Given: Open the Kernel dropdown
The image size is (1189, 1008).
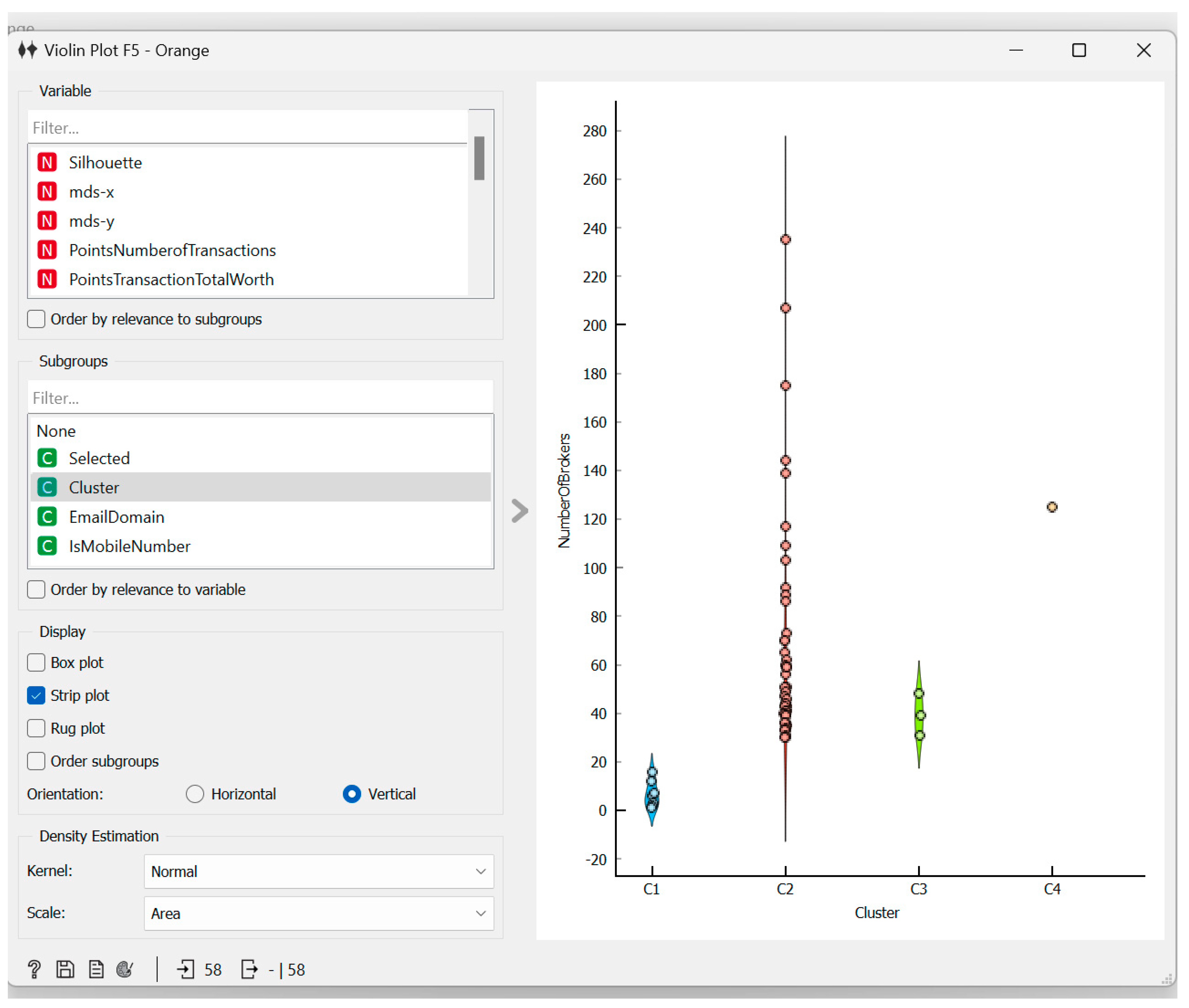Looking at the screenshot, I should [x=318, y=871].
